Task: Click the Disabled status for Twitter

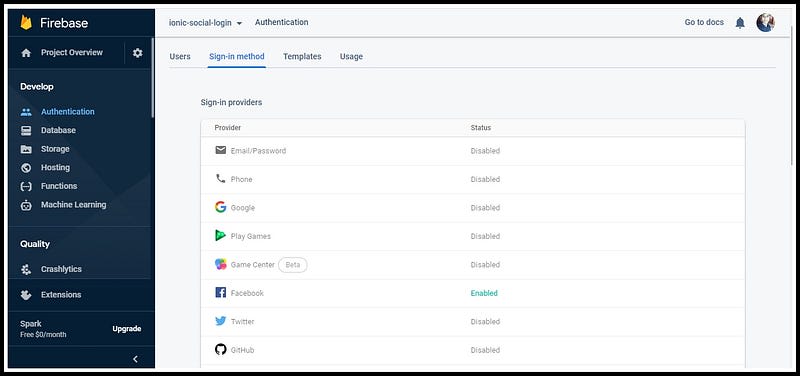Action: point(485,322)
